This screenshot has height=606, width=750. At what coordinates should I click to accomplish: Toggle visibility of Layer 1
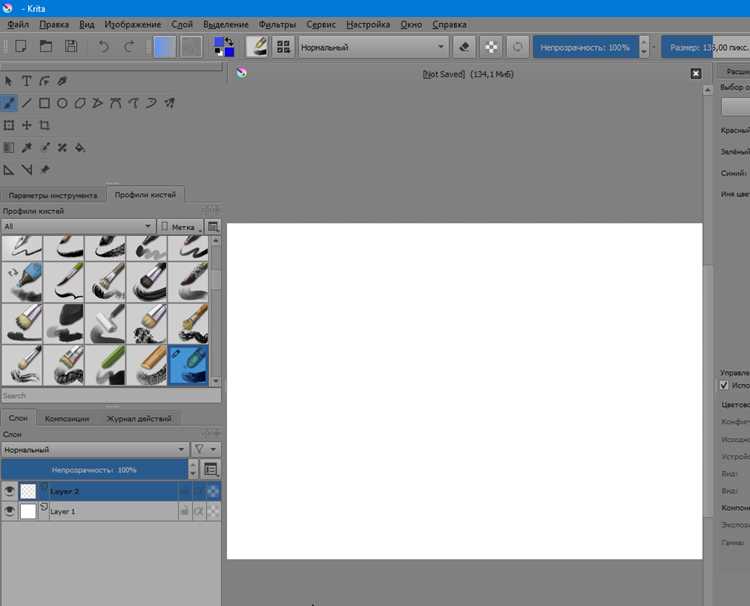(x=9, y=511)
